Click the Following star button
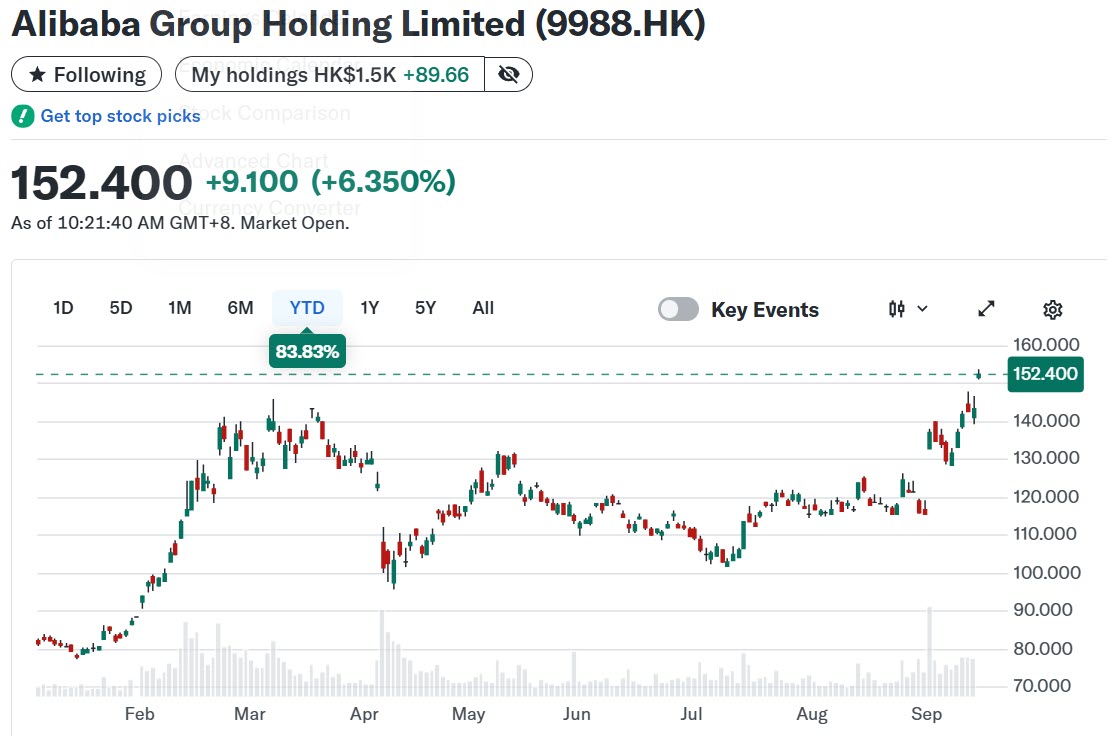 pos(86,74)
